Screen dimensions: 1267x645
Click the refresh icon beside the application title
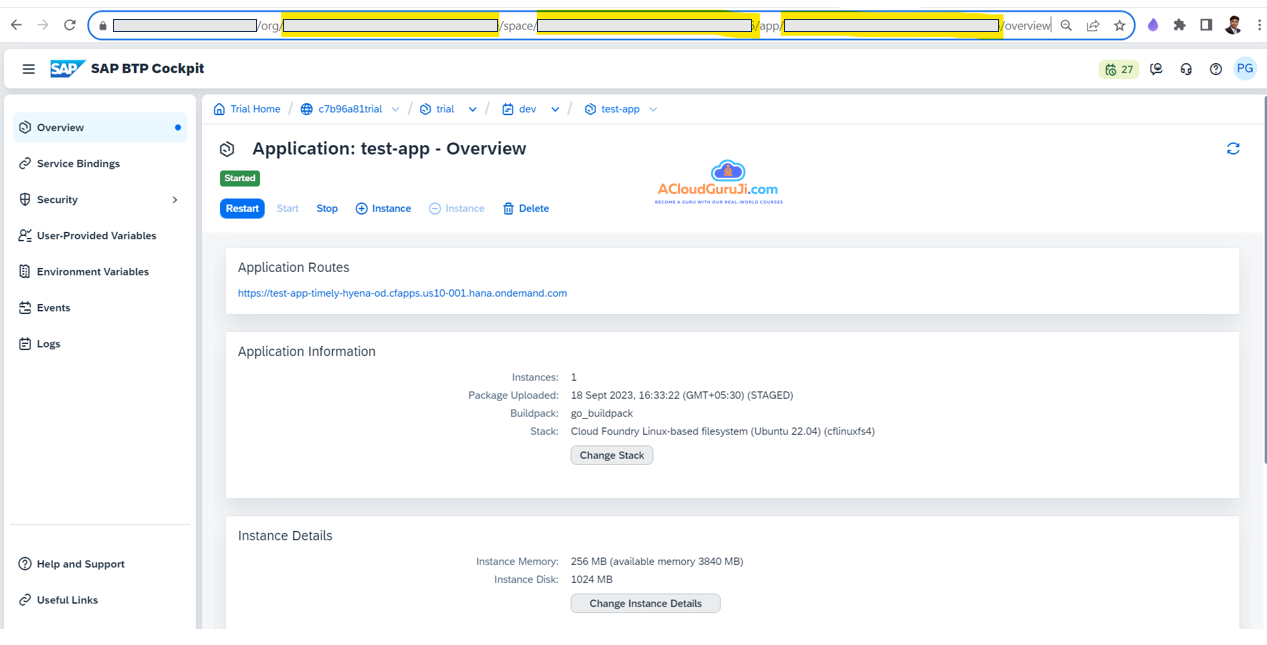1233,149
